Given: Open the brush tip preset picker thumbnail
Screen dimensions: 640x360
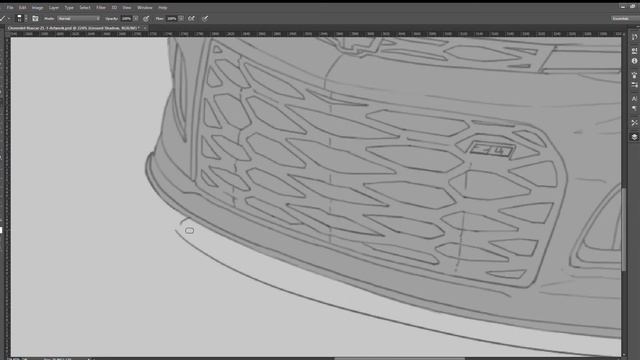Looking at the screenshot, I should [20, 18].
